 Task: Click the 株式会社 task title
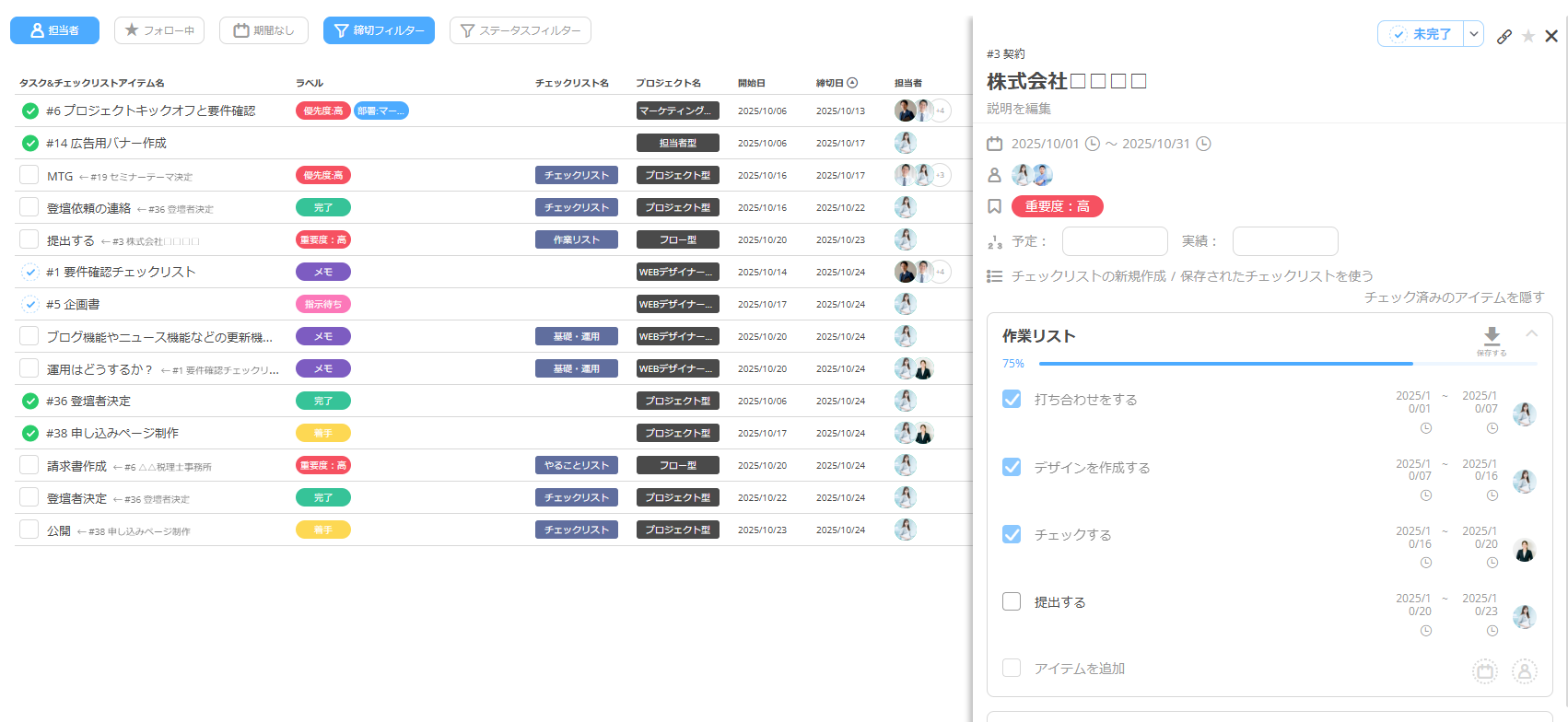(1067, 81)
